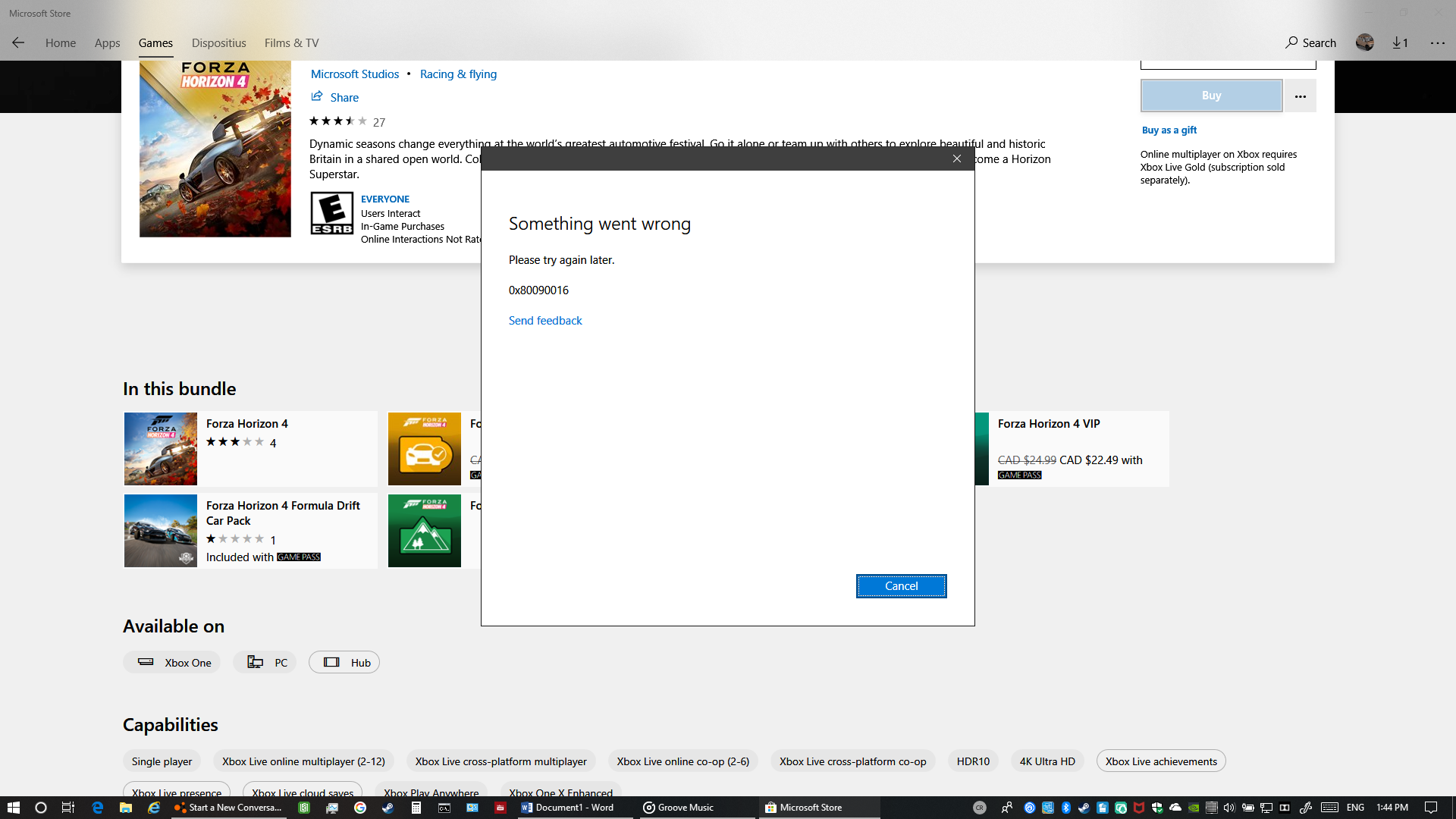Click Xbox Live cross-platform multiplayer chip
1456x819 pixels.
tap(501, 761)
